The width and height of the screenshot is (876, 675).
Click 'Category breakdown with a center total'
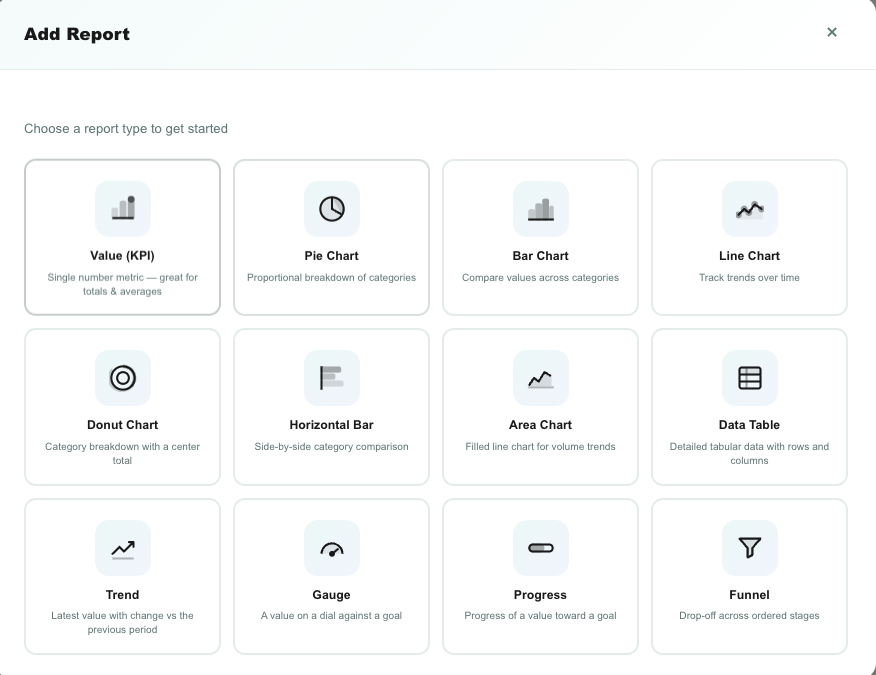tap(122, 454)
